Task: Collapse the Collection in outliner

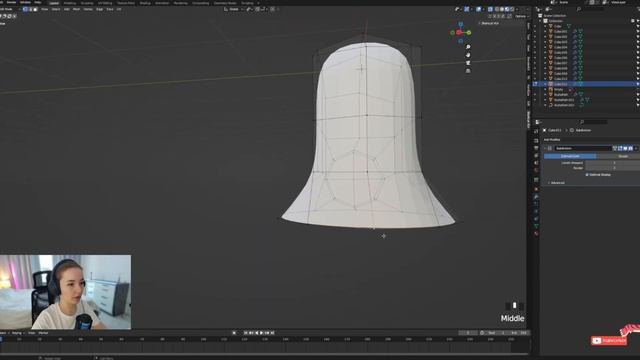Action: tap(540, 21)
